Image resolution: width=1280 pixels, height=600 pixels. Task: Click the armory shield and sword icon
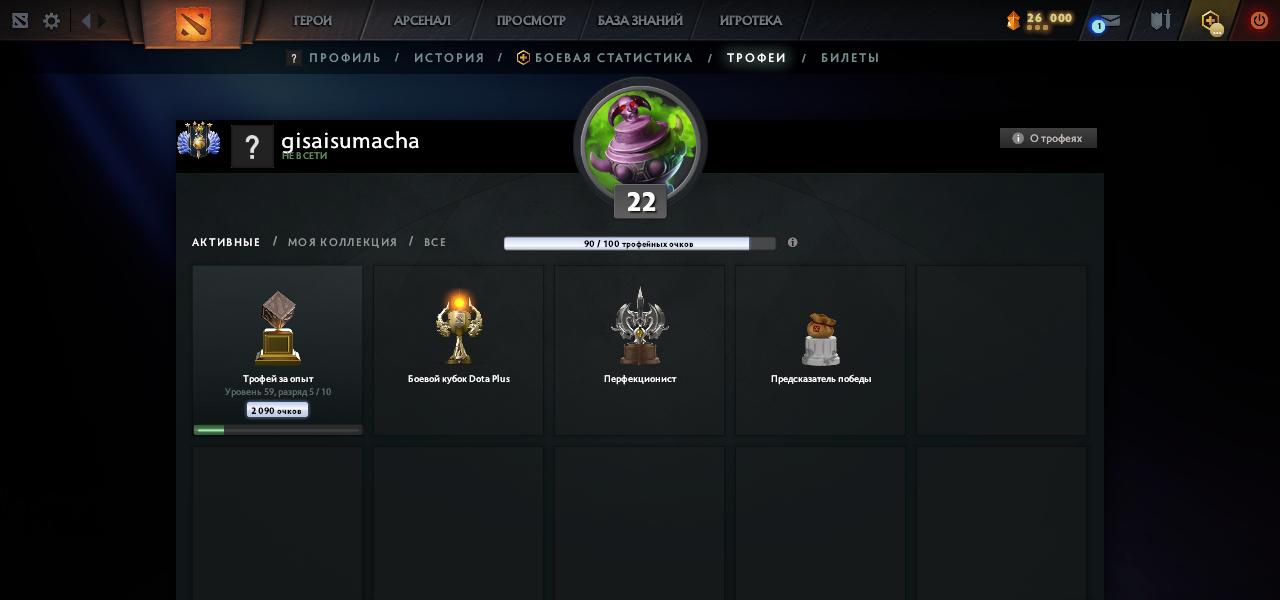(1160, 20)
